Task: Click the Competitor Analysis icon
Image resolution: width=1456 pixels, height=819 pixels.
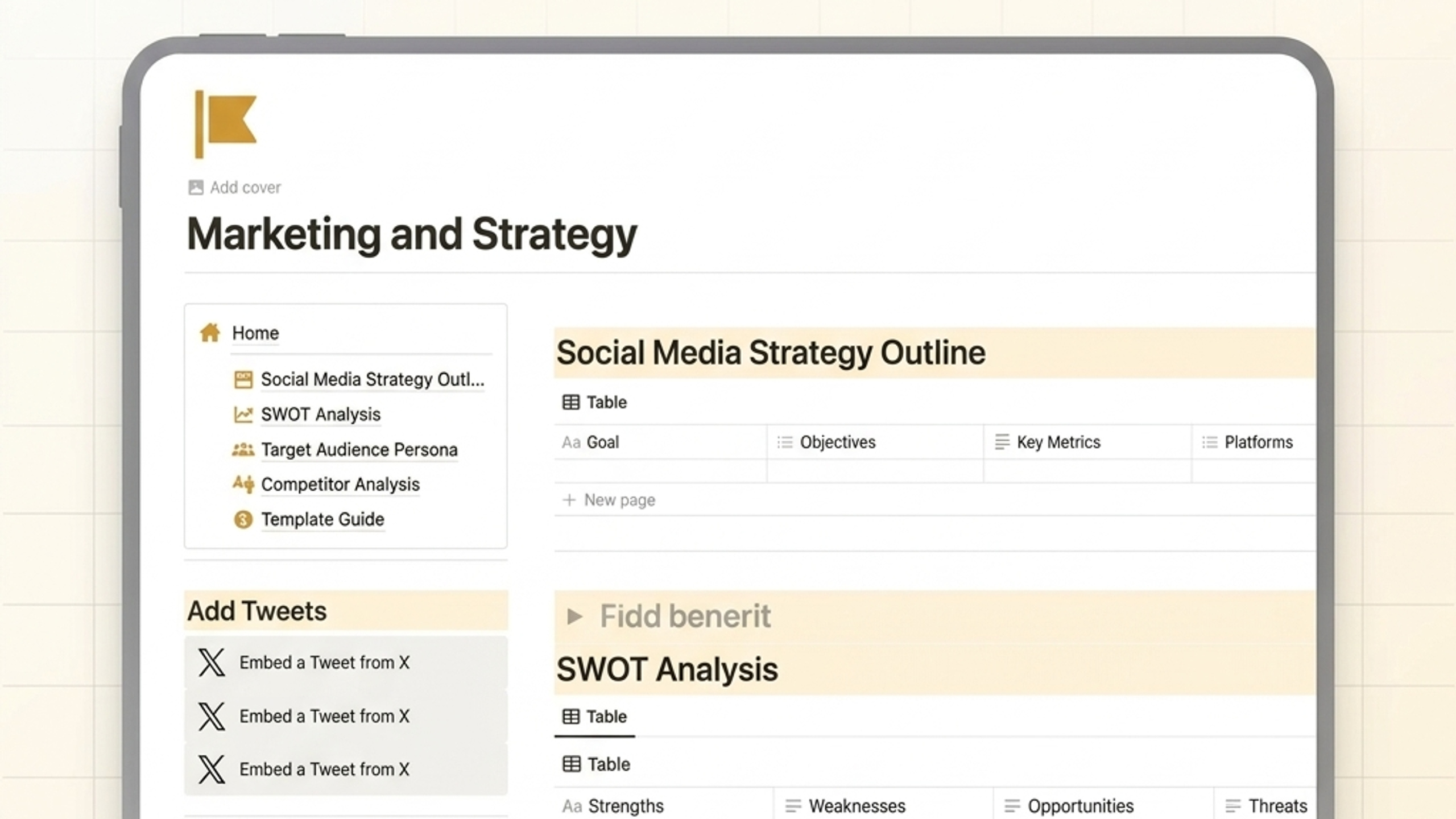Action: 243,484
